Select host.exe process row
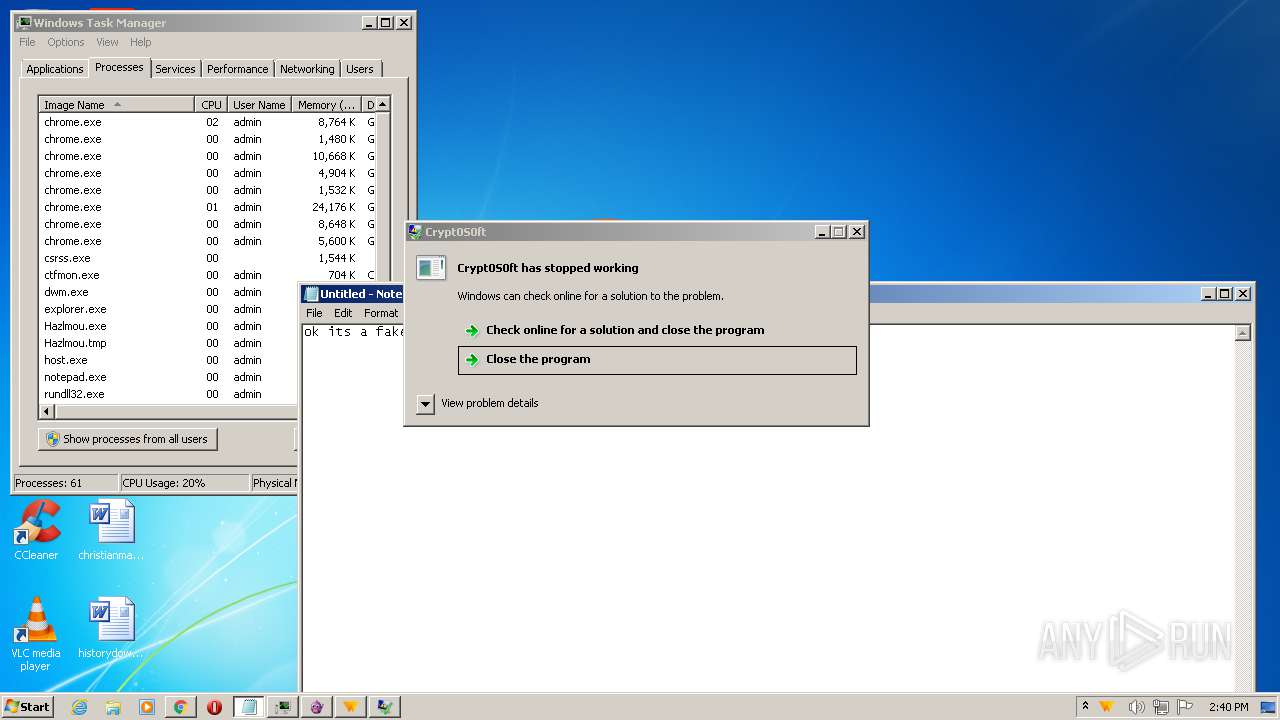Viewport: 1280px width, 720px height. tap(169, 360)
